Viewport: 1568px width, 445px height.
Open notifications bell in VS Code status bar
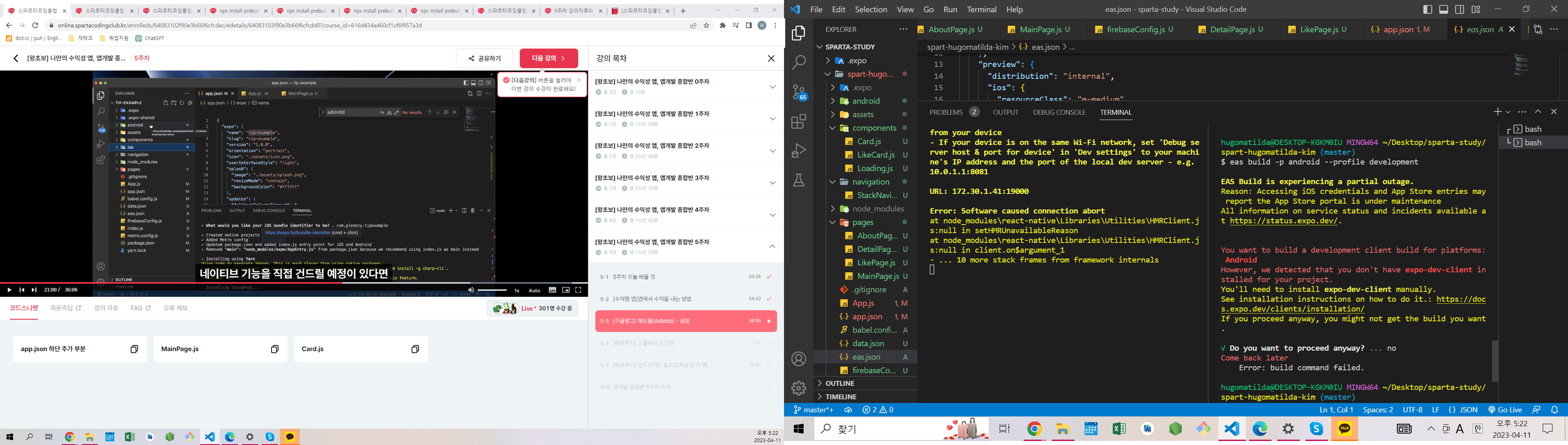(1555, 410)
